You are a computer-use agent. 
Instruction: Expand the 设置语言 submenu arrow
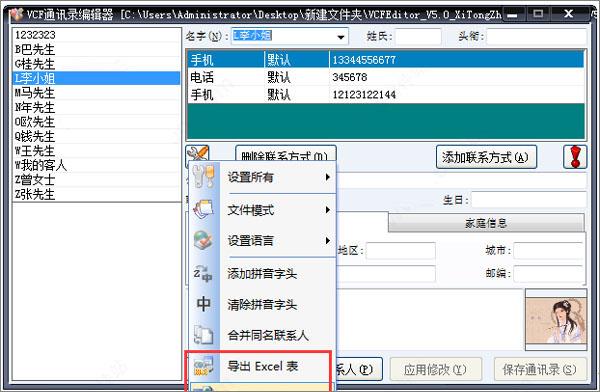[x=328, y=241]
